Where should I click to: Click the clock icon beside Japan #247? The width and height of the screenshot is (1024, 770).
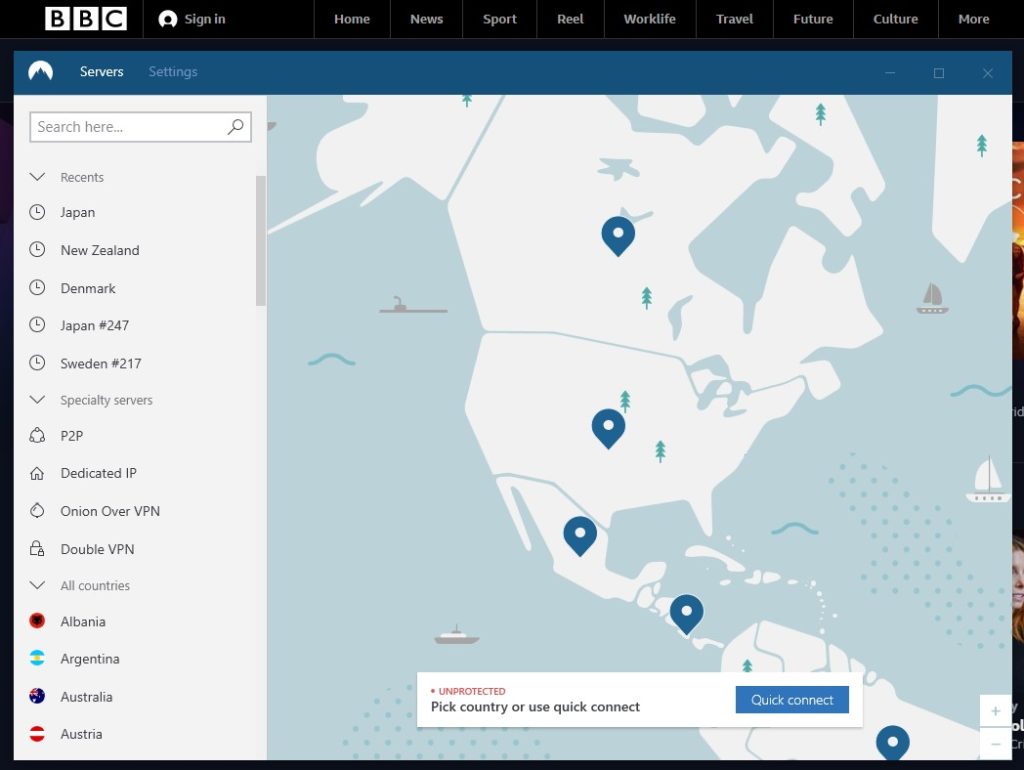[37, 325]
